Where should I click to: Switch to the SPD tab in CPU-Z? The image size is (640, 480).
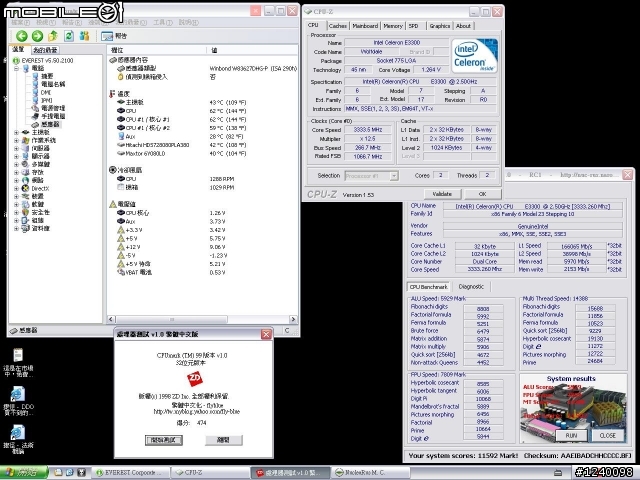[x=414, y=26]
